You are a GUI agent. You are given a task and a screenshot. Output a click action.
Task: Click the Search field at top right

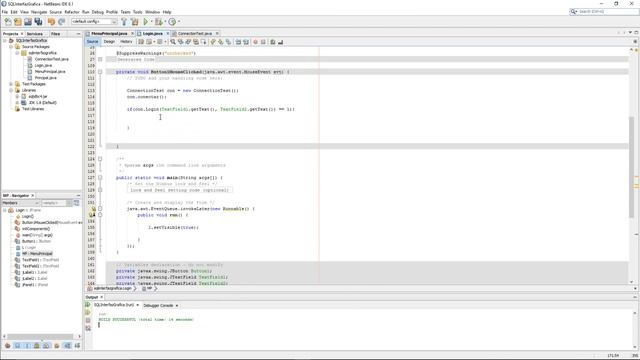(604, 11)
